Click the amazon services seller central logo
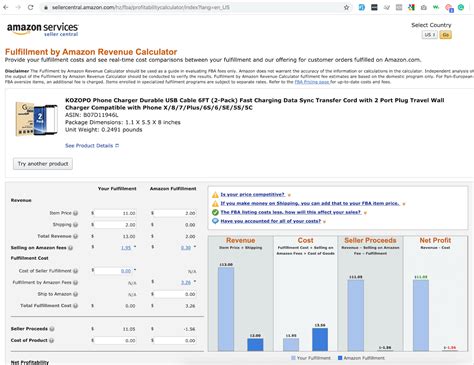This screenshot has width=474, height=365. pos(43,29)
